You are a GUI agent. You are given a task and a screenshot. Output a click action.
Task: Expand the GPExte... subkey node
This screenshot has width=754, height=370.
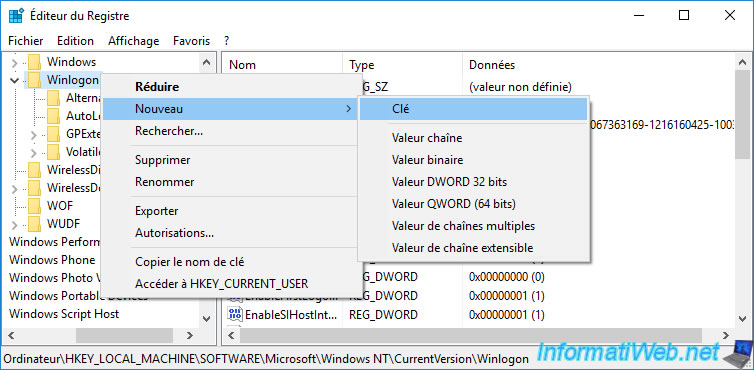click(x=34, y=135)
